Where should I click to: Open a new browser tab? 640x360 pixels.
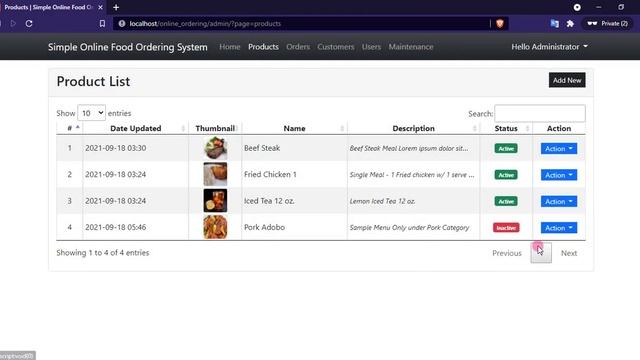116,7
